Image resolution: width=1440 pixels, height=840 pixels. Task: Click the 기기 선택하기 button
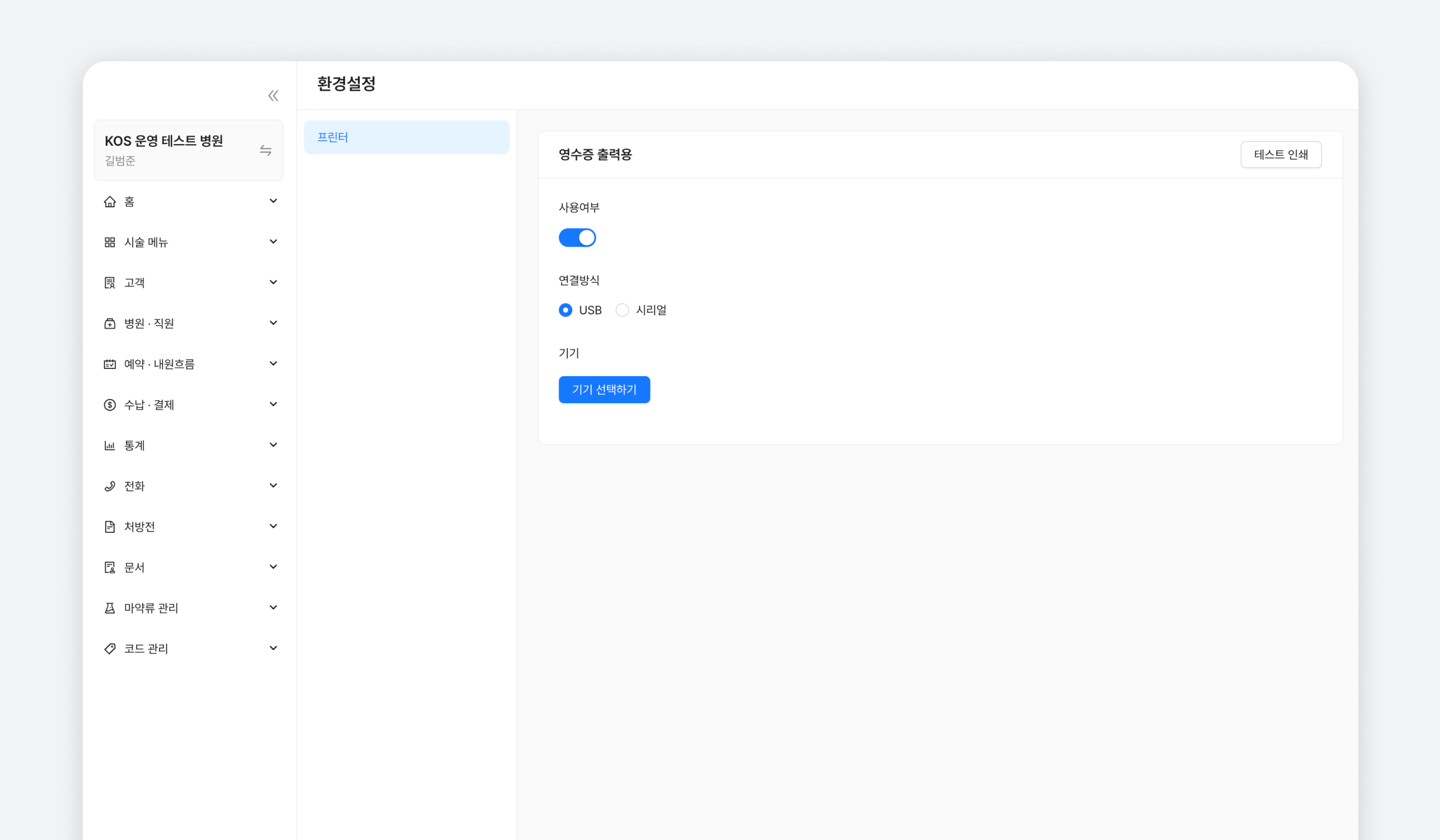click(x=604, y=390)
